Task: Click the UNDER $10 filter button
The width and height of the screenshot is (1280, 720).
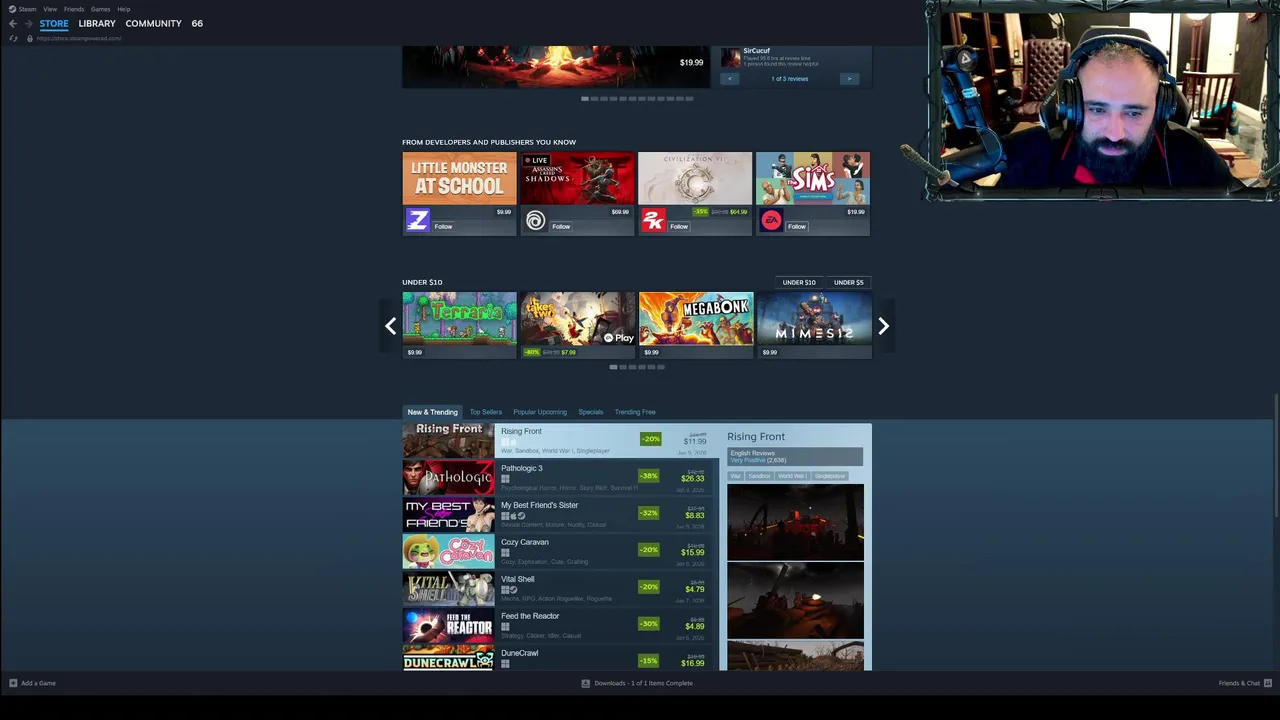Action: [799, 282]
